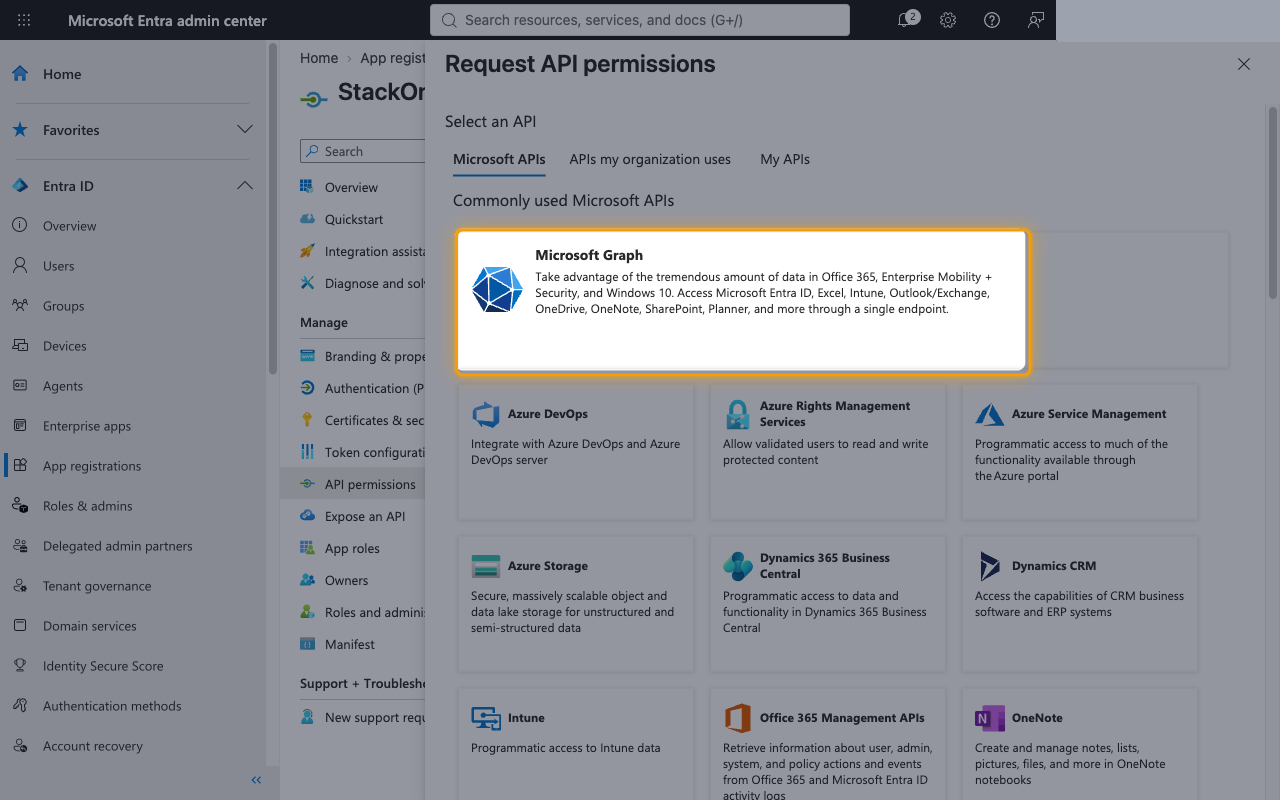This screenshot has height=800, width=1280.
Task: Collapse the Entra ID section chevron
Action: coord(245,186)
